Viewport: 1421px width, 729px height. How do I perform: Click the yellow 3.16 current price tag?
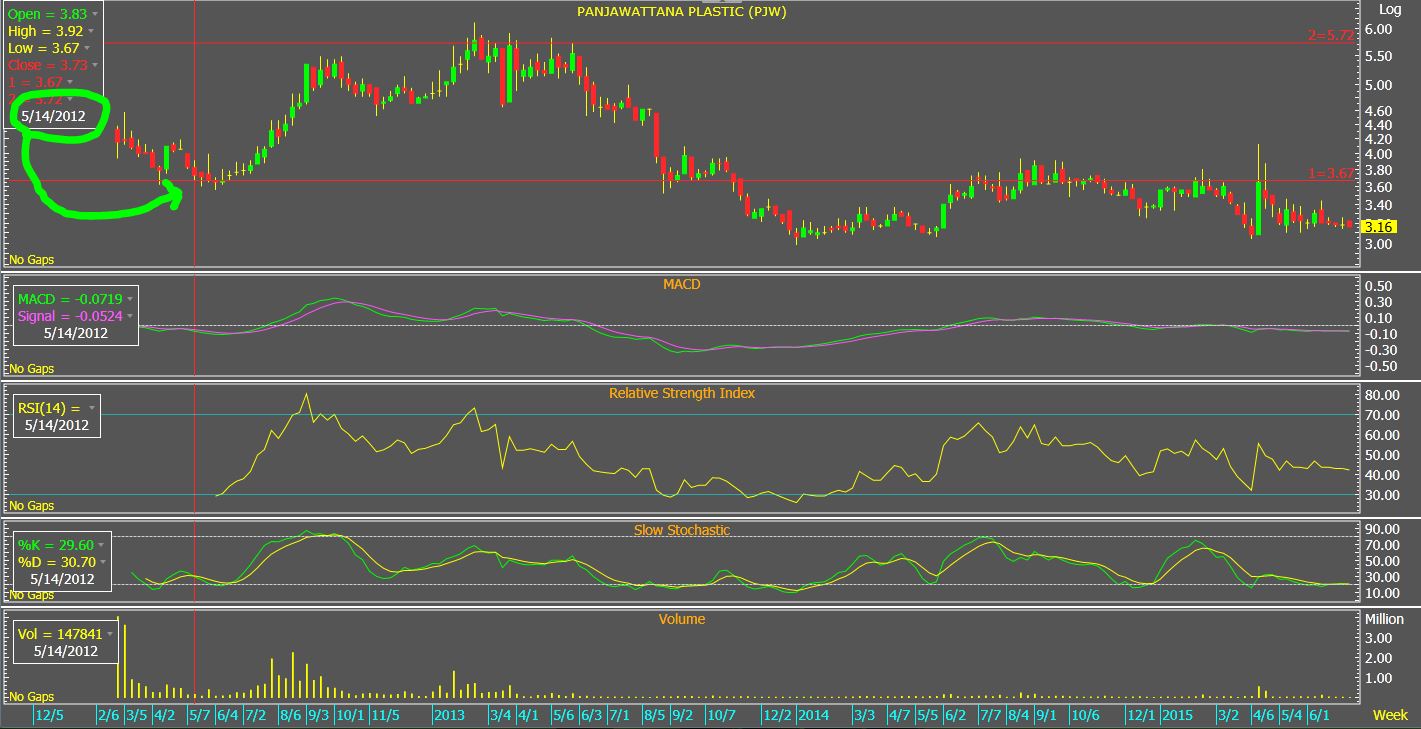click(1378, 227)
